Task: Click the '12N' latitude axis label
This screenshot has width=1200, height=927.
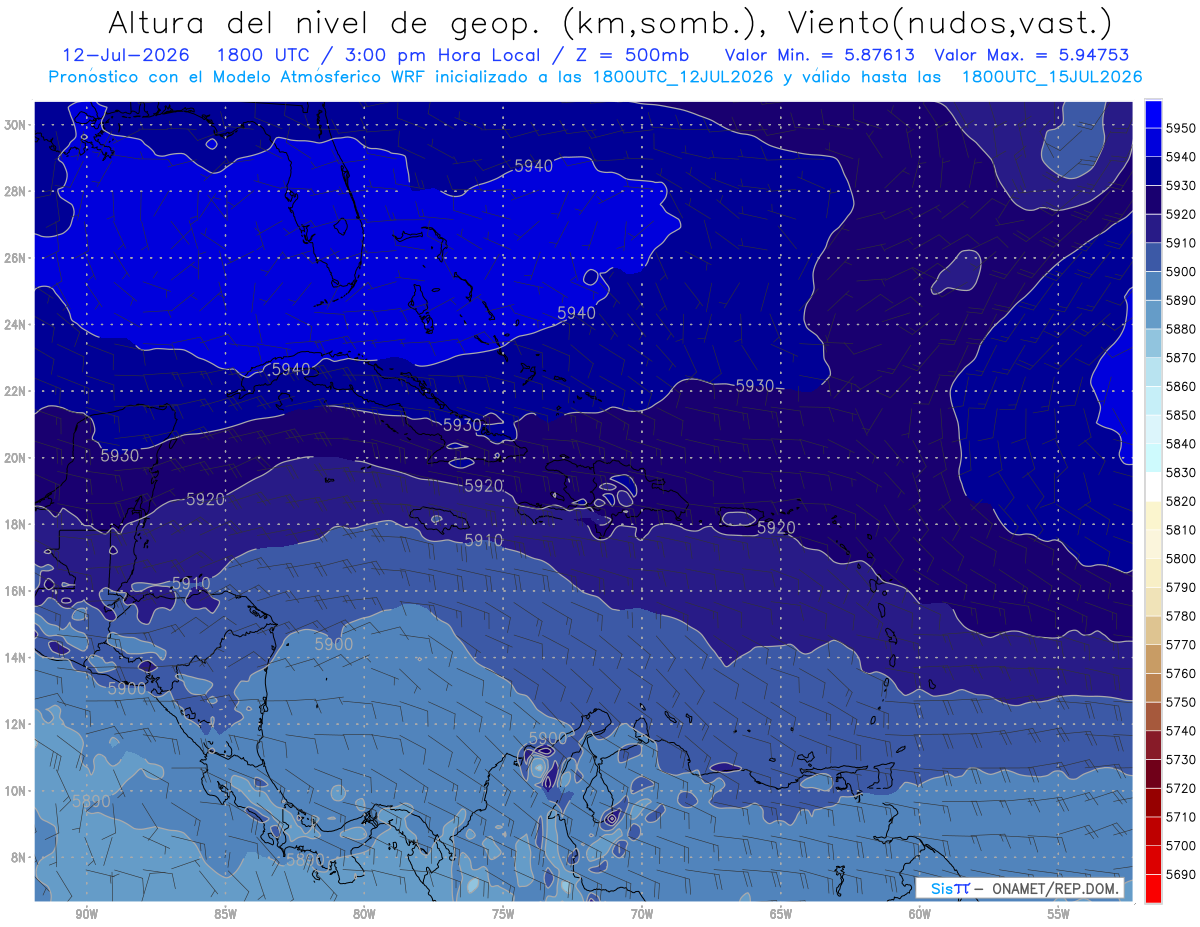Action: (x=14, y=724)
